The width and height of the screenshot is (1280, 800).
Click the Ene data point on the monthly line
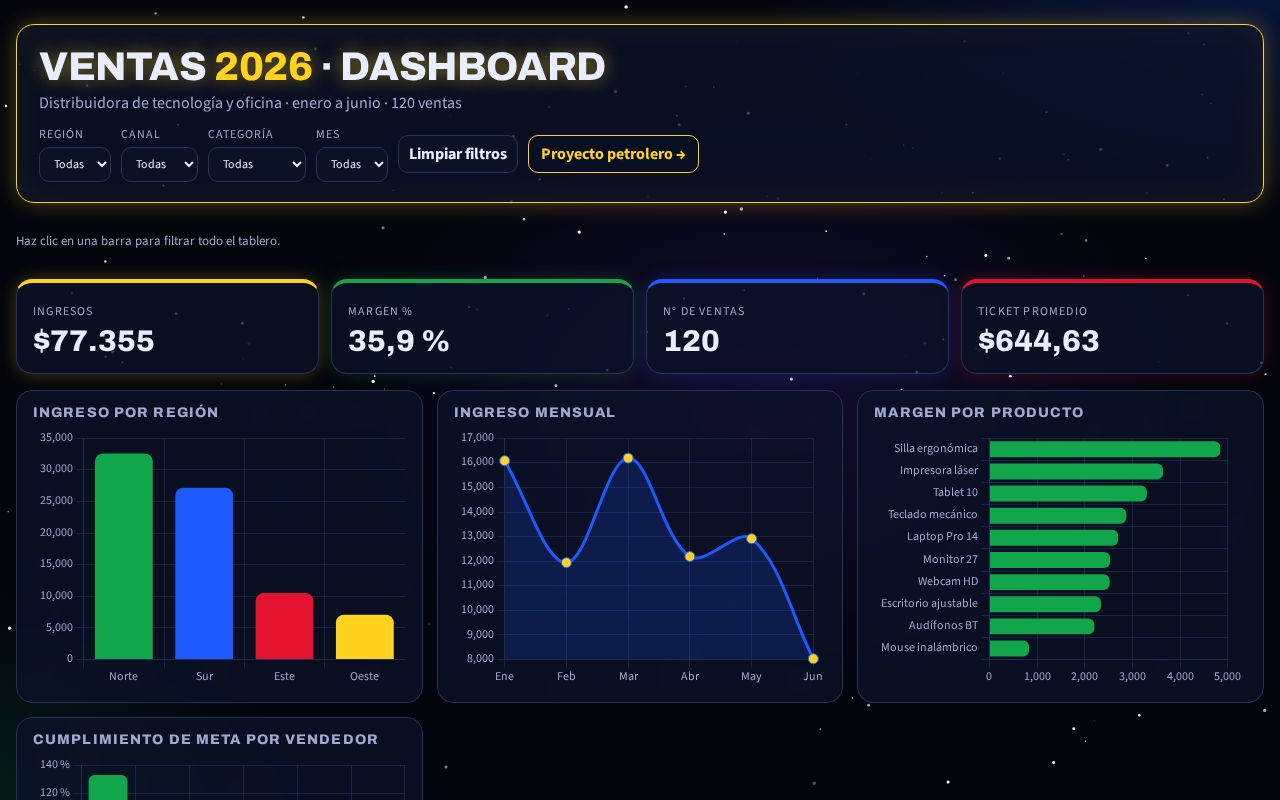[x=504, y=461]
